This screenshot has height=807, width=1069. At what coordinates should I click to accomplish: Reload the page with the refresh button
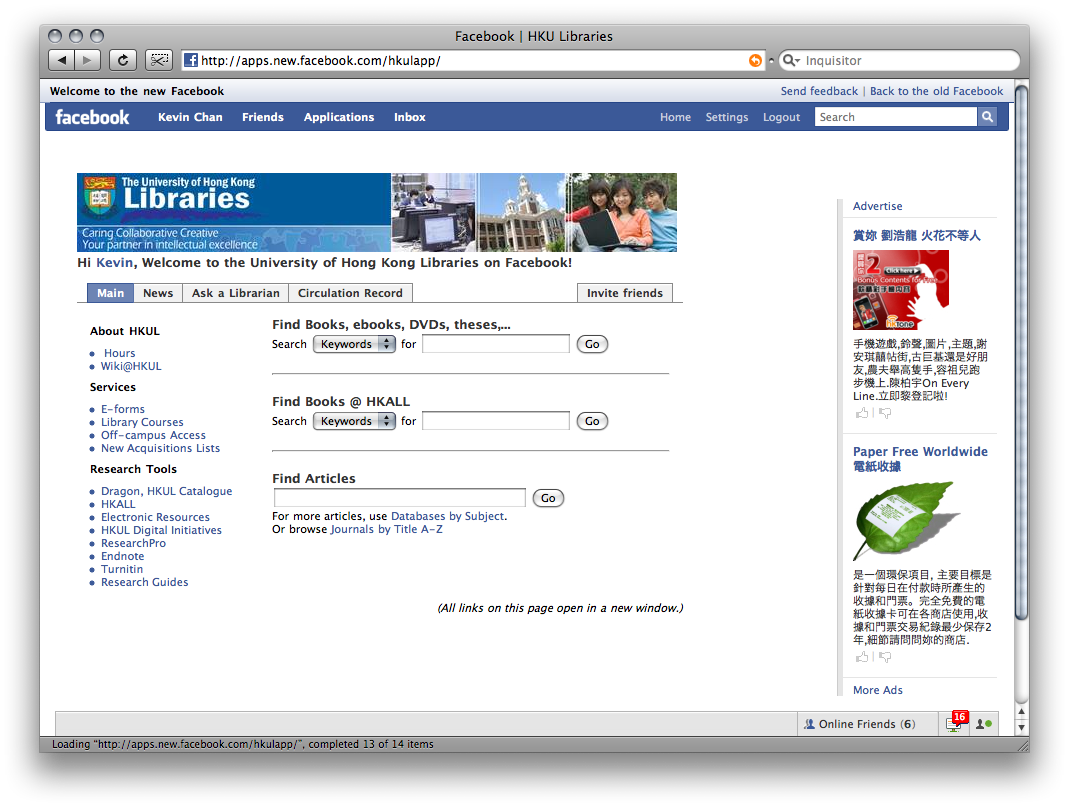[x=122, y=60]
